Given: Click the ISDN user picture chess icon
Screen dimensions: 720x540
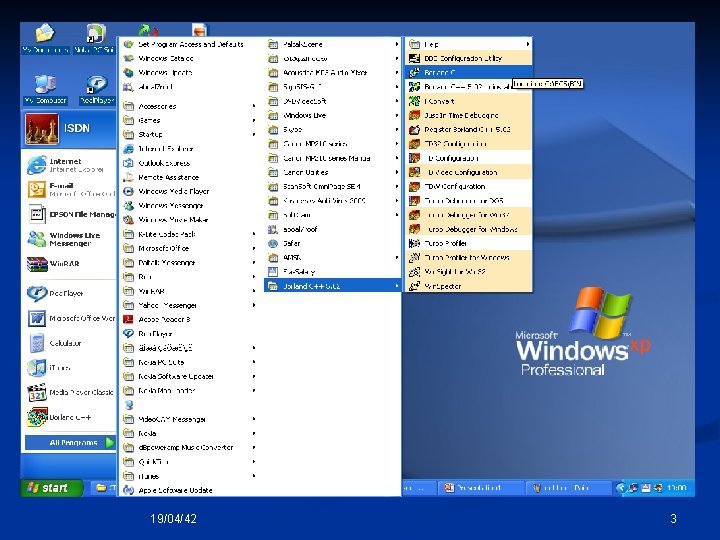Looking at the screenshot, I should [42, 129].
